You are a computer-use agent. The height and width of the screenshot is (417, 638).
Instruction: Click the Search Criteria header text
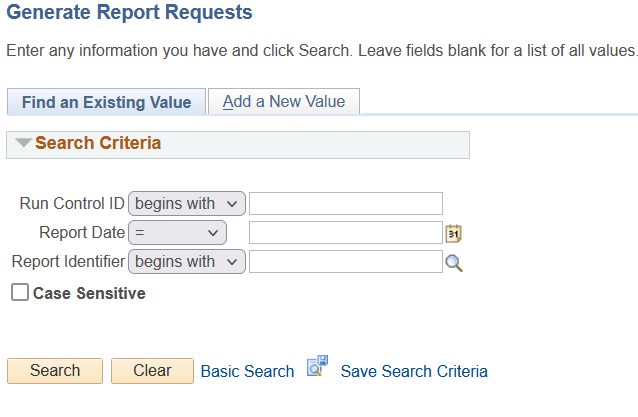coord(98,143)
